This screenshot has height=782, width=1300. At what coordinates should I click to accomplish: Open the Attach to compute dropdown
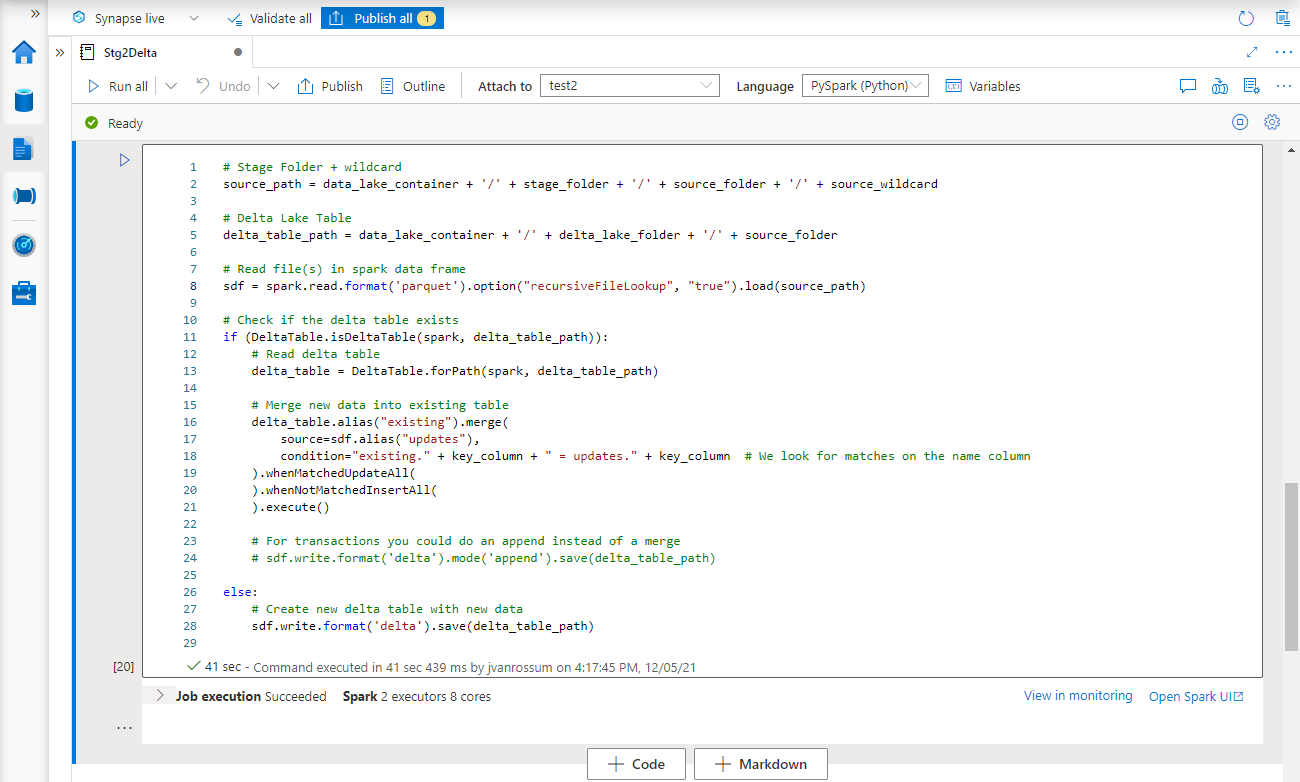(629, 85)
